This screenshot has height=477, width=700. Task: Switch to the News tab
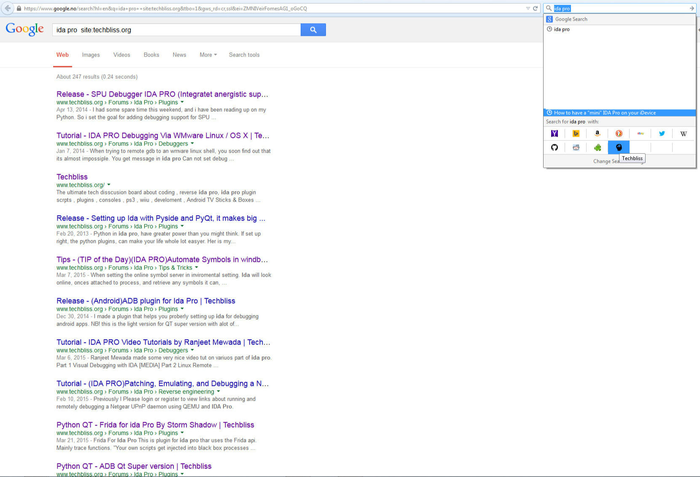[179, 55]
